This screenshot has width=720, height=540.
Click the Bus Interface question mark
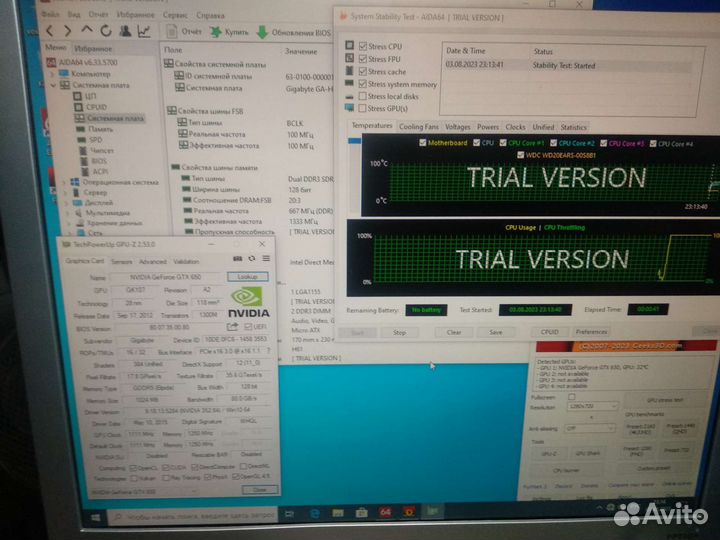(x=269, y=350)
